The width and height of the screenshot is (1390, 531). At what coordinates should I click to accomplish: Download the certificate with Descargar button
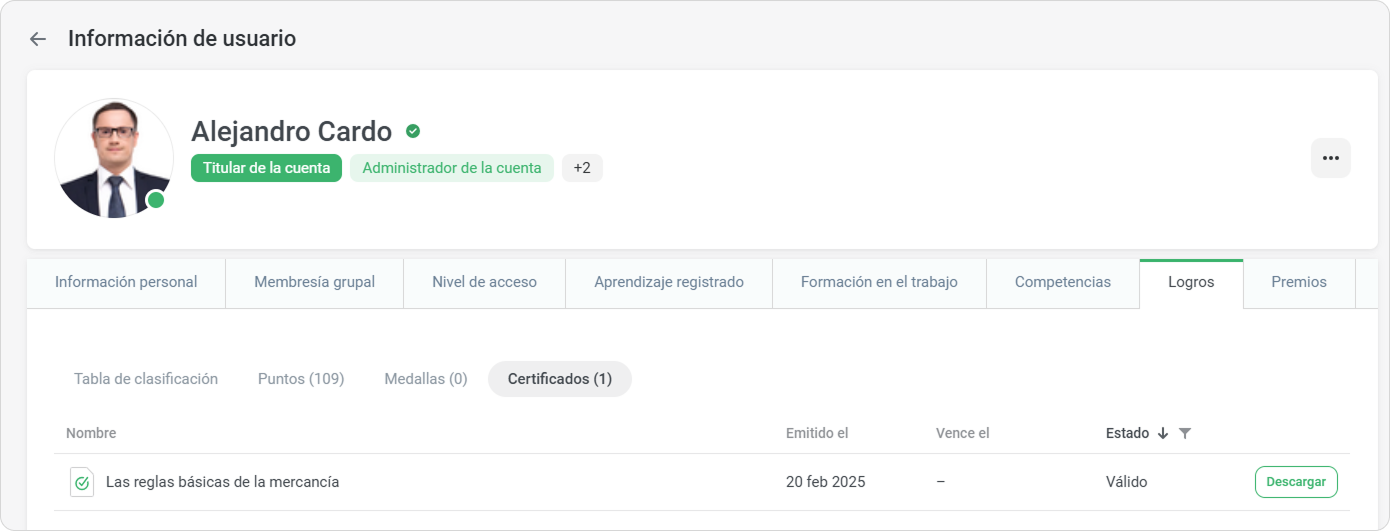(1296, 482)
